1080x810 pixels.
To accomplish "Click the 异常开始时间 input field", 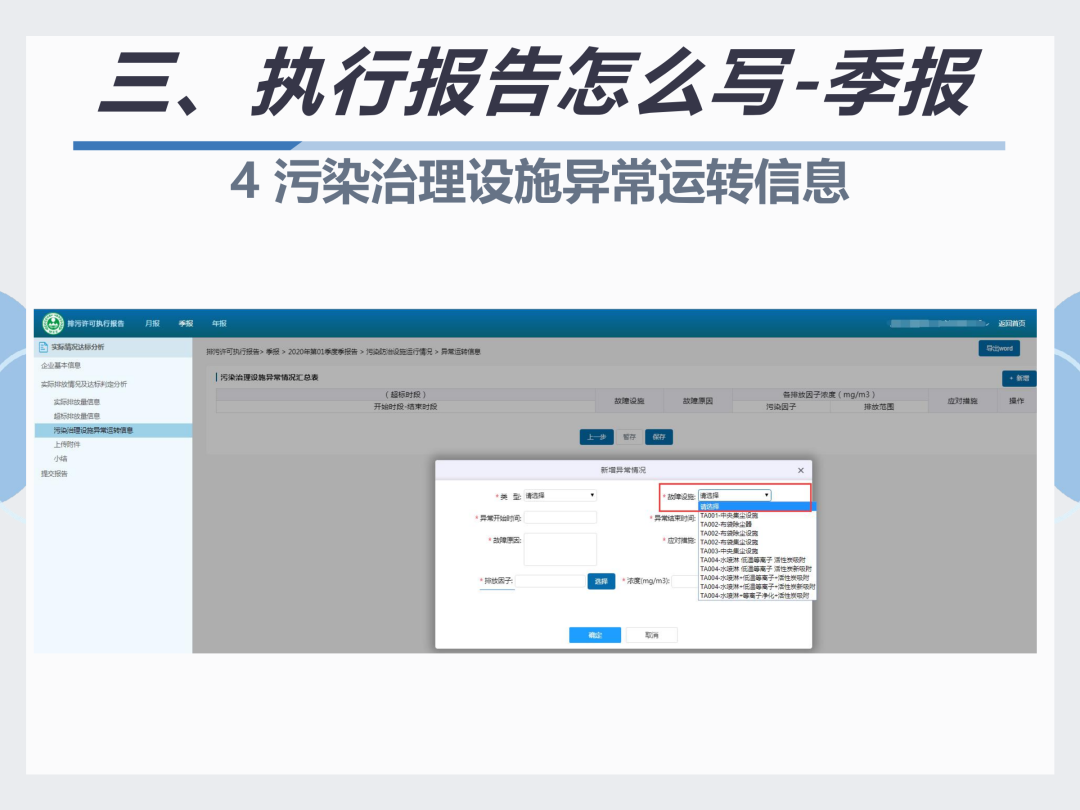I will (x=560, y=518).
